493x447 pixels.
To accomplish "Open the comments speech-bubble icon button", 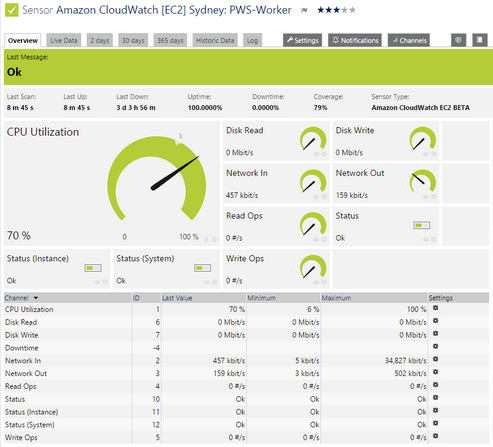I will (458, 40).
